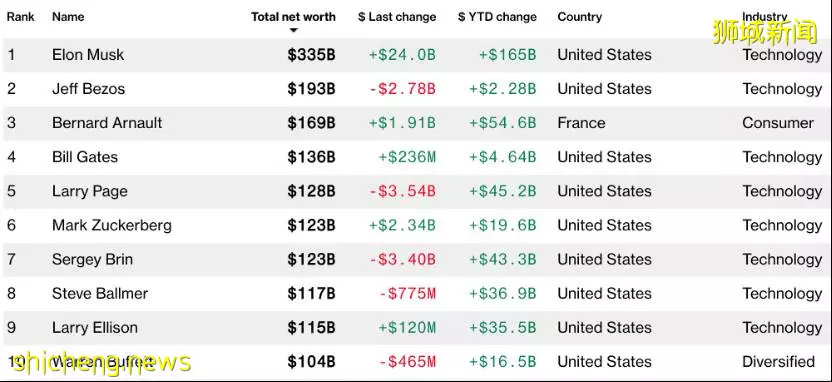Click the Rank column header
Screen dimensions: 832x382
pos(21,17)
